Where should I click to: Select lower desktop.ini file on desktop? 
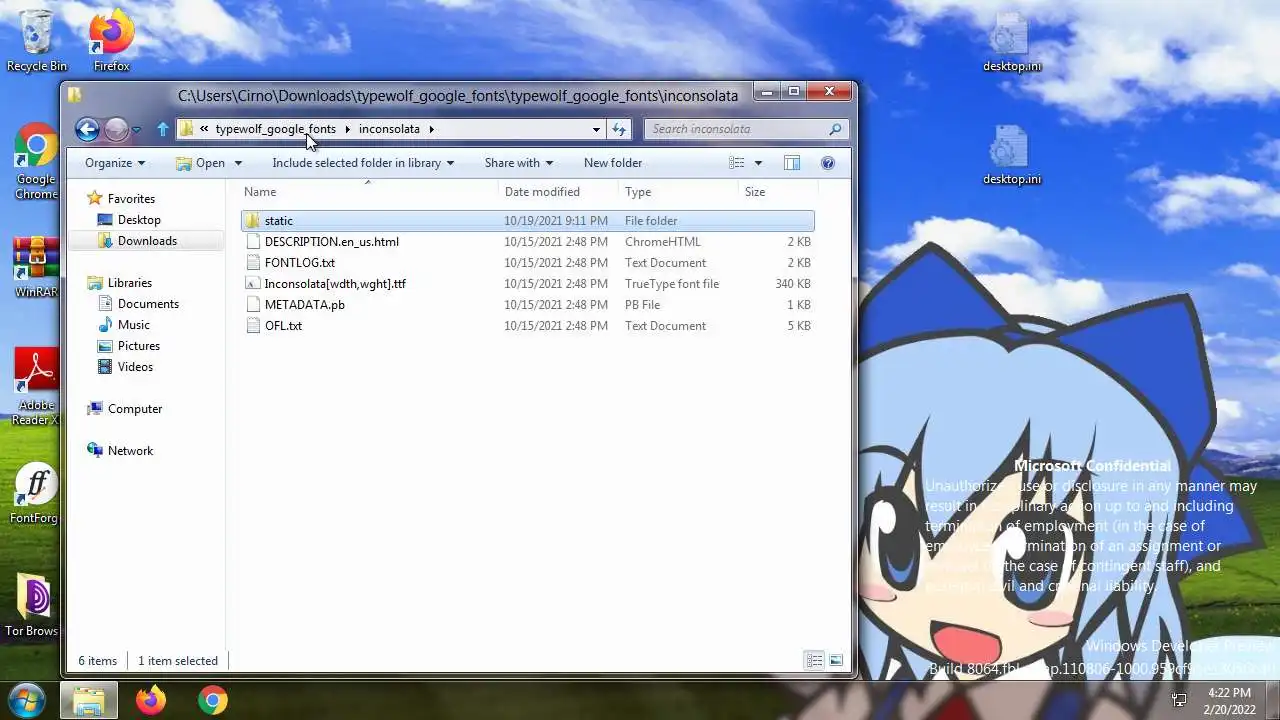point(1011,156)
